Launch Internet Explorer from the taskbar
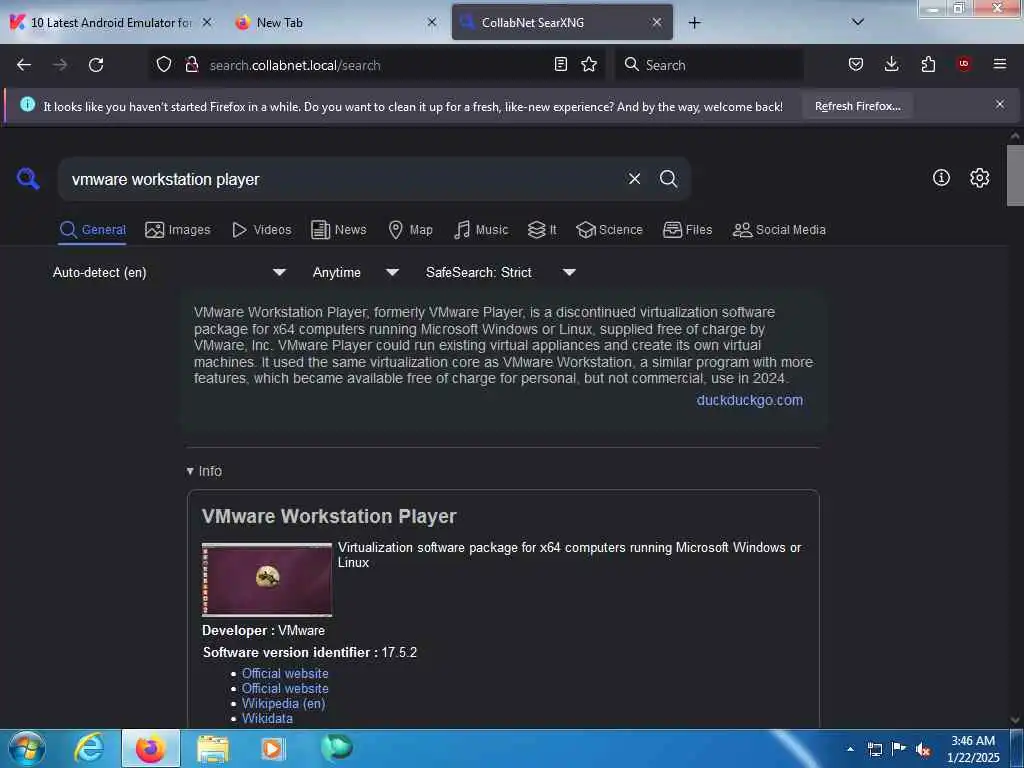This screenshot has height=768, width=1024. click(x=89, y=748)
